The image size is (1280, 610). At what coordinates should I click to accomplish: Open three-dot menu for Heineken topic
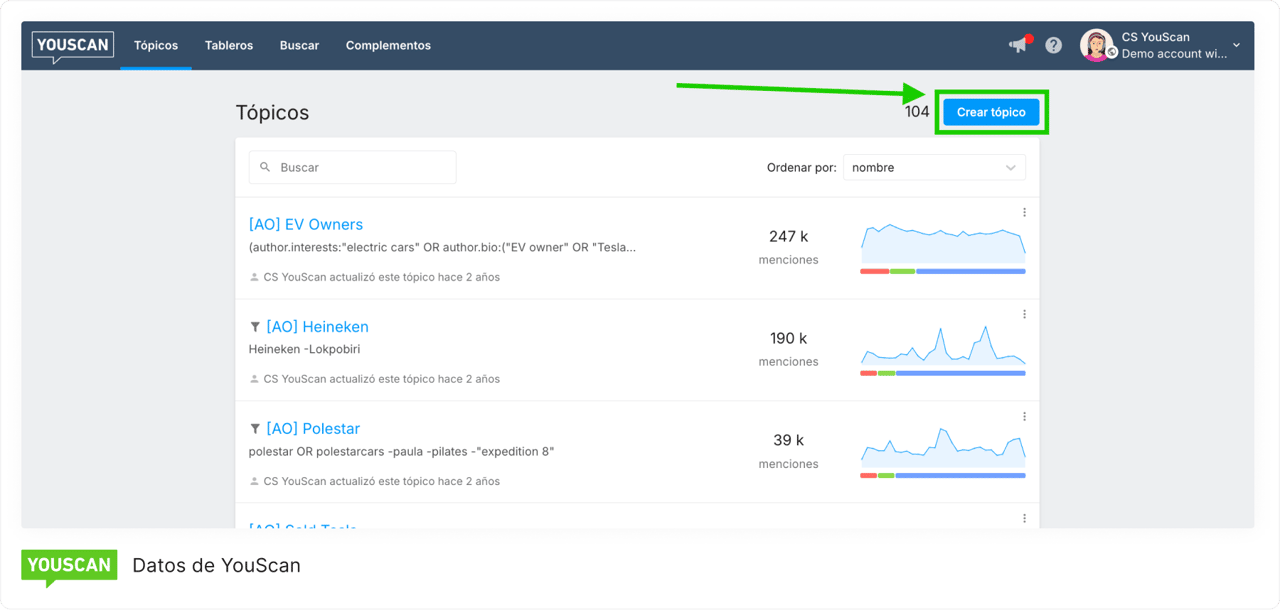click(1024, 314)
